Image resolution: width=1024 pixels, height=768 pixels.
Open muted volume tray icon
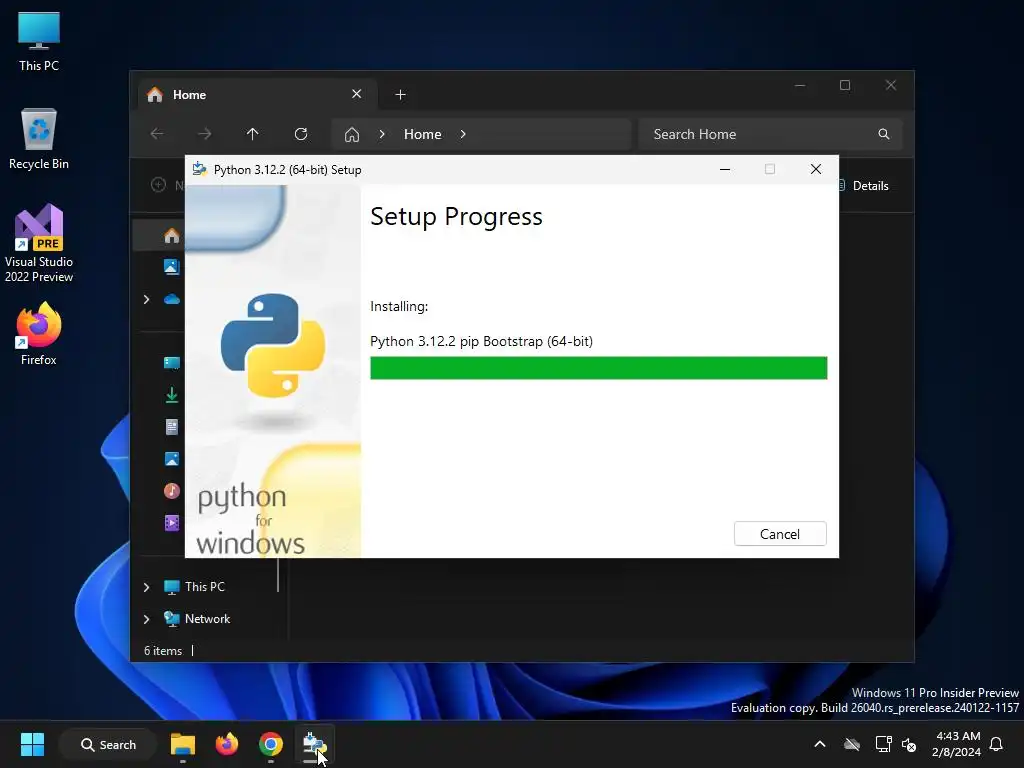point(908,744)
